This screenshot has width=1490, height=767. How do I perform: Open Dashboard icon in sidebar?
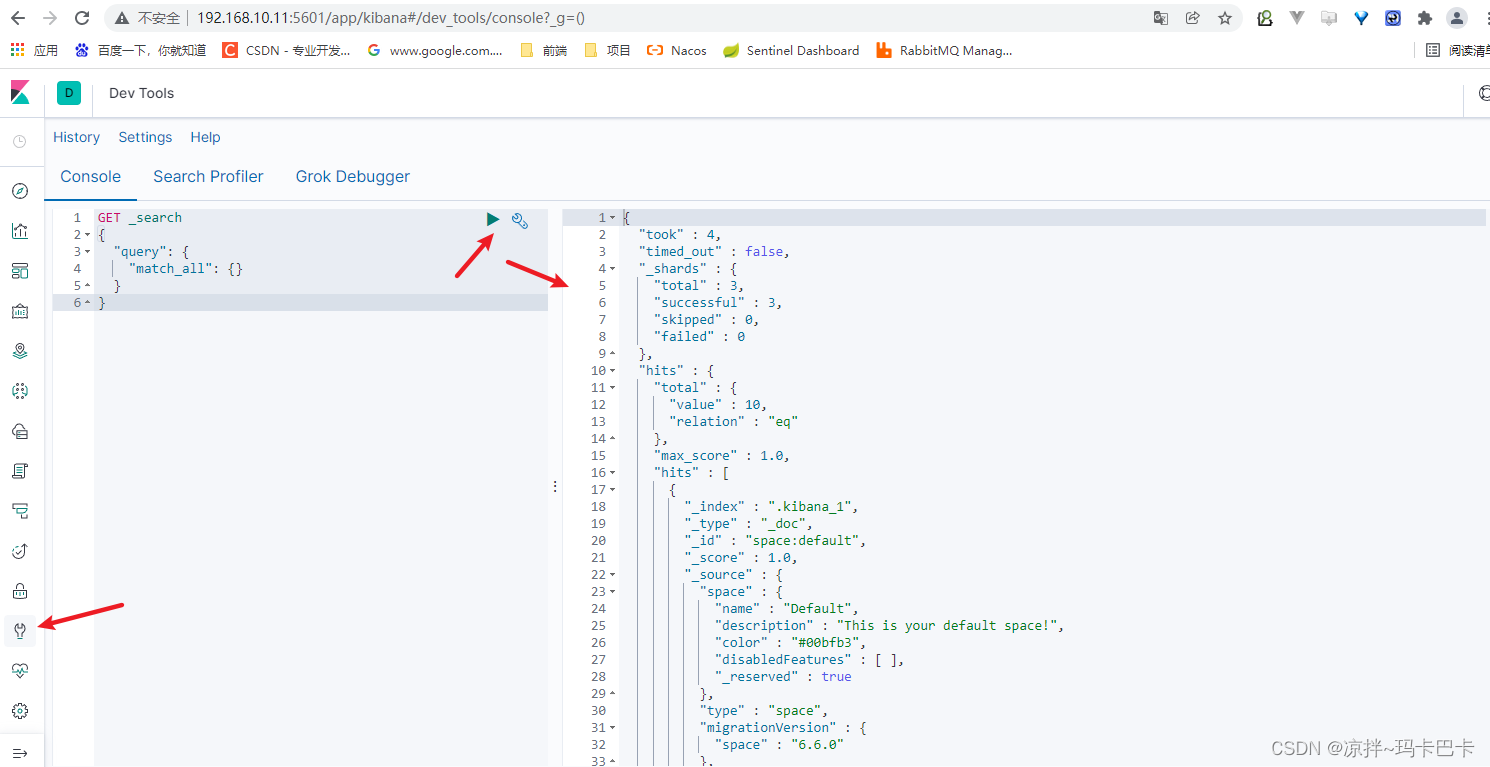pyautogui.click(x=20, y=271)
